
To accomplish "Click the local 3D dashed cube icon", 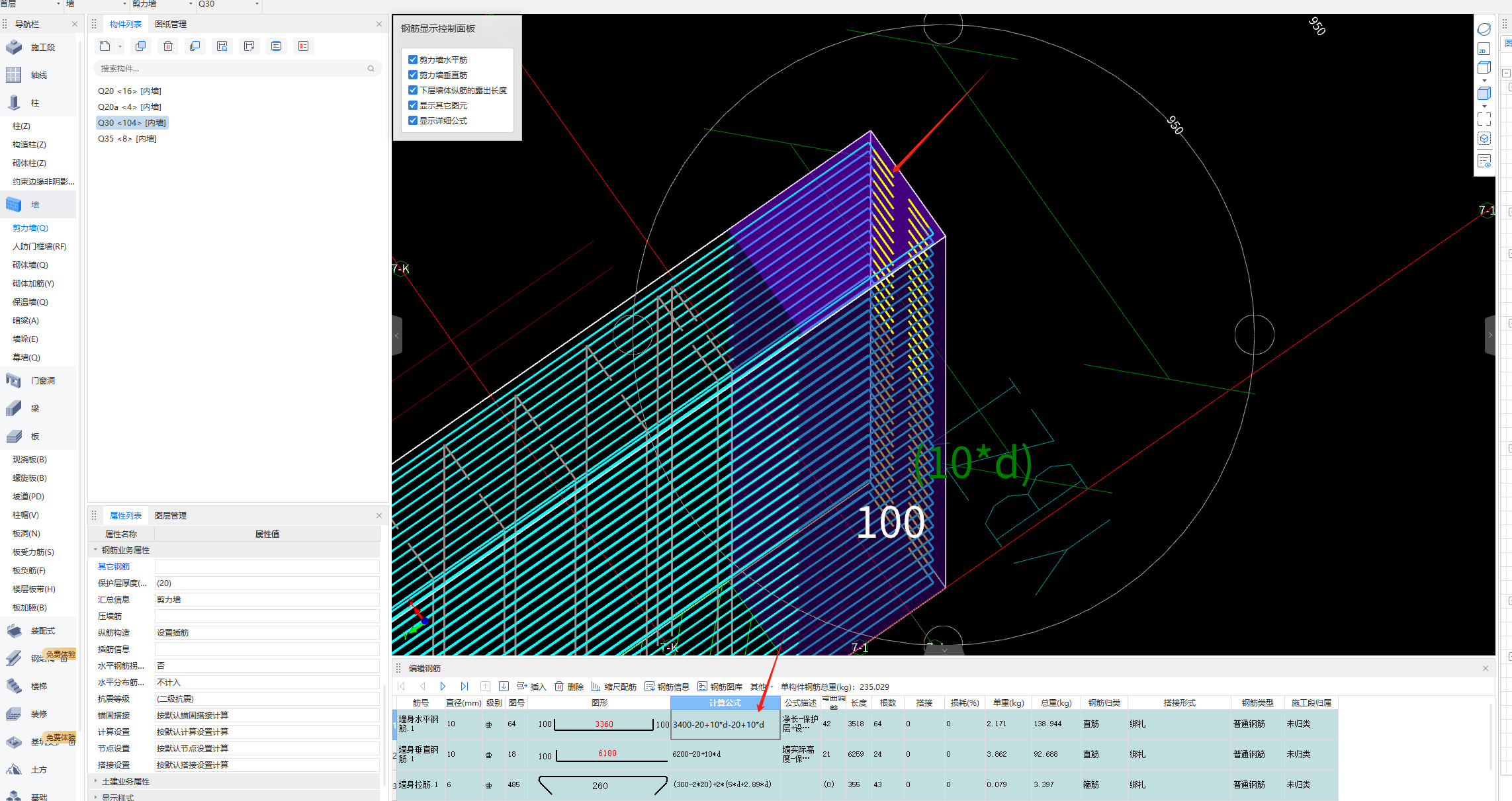I will point(1484,138).
